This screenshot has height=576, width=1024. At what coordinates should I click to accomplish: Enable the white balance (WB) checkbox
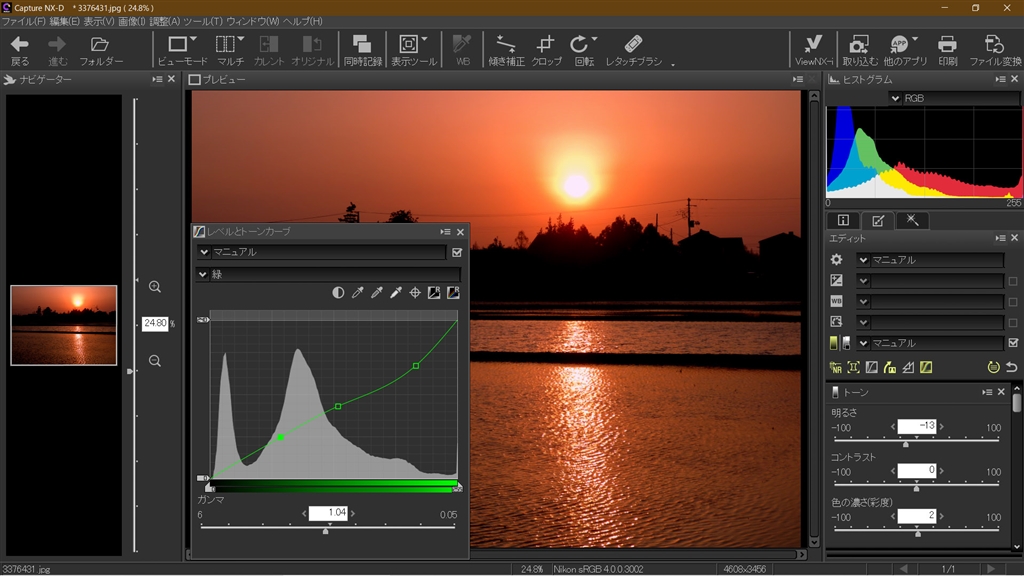[1013, 302]
